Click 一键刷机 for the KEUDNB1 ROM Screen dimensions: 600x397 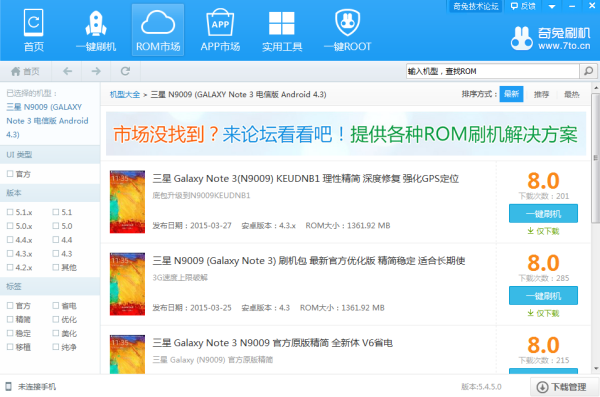click(543, 214)
